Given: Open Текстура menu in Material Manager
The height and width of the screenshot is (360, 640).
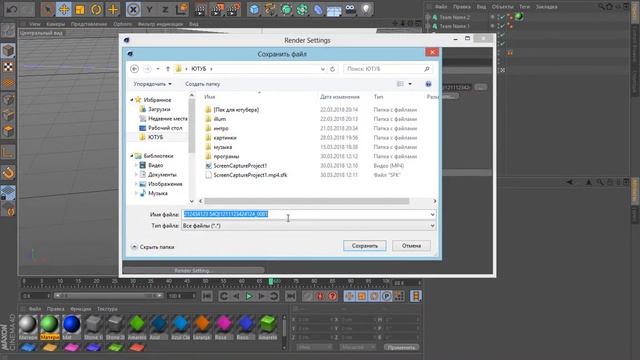Looking at the screenshot, I should (107, 309).
